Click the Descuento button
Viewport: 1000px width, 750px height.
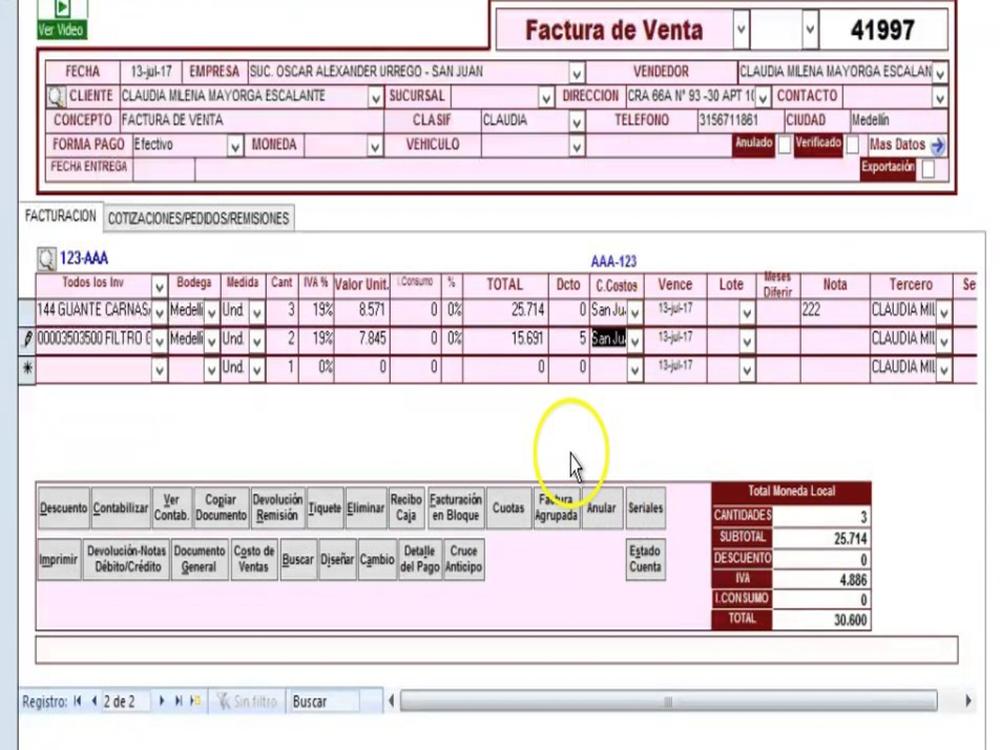(x=64, y=508)
